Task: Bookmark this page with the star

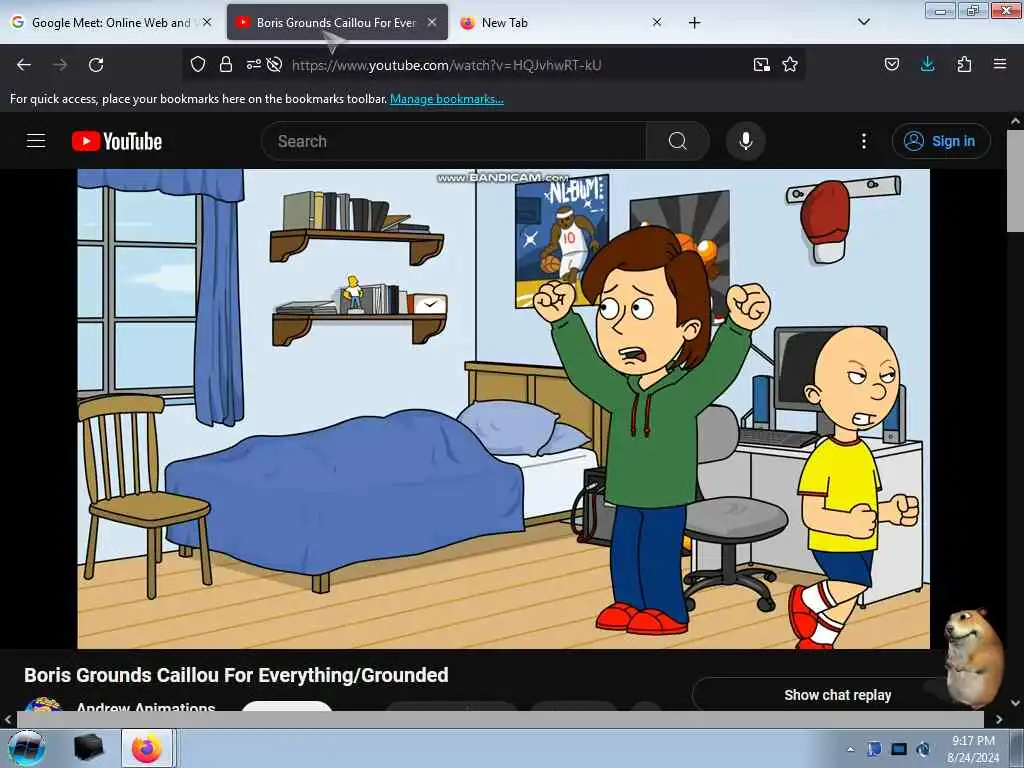Action: point(790,64)
